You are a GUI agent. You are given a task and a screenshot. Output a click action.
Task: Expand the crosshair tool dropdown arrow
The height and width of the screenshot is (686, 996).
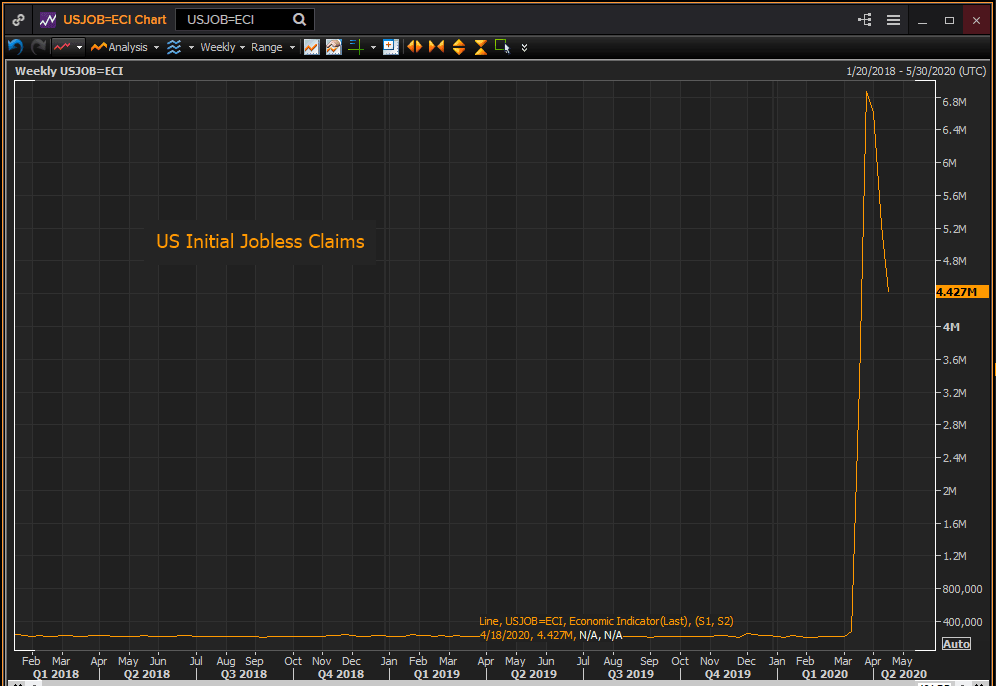click(373, 48)
